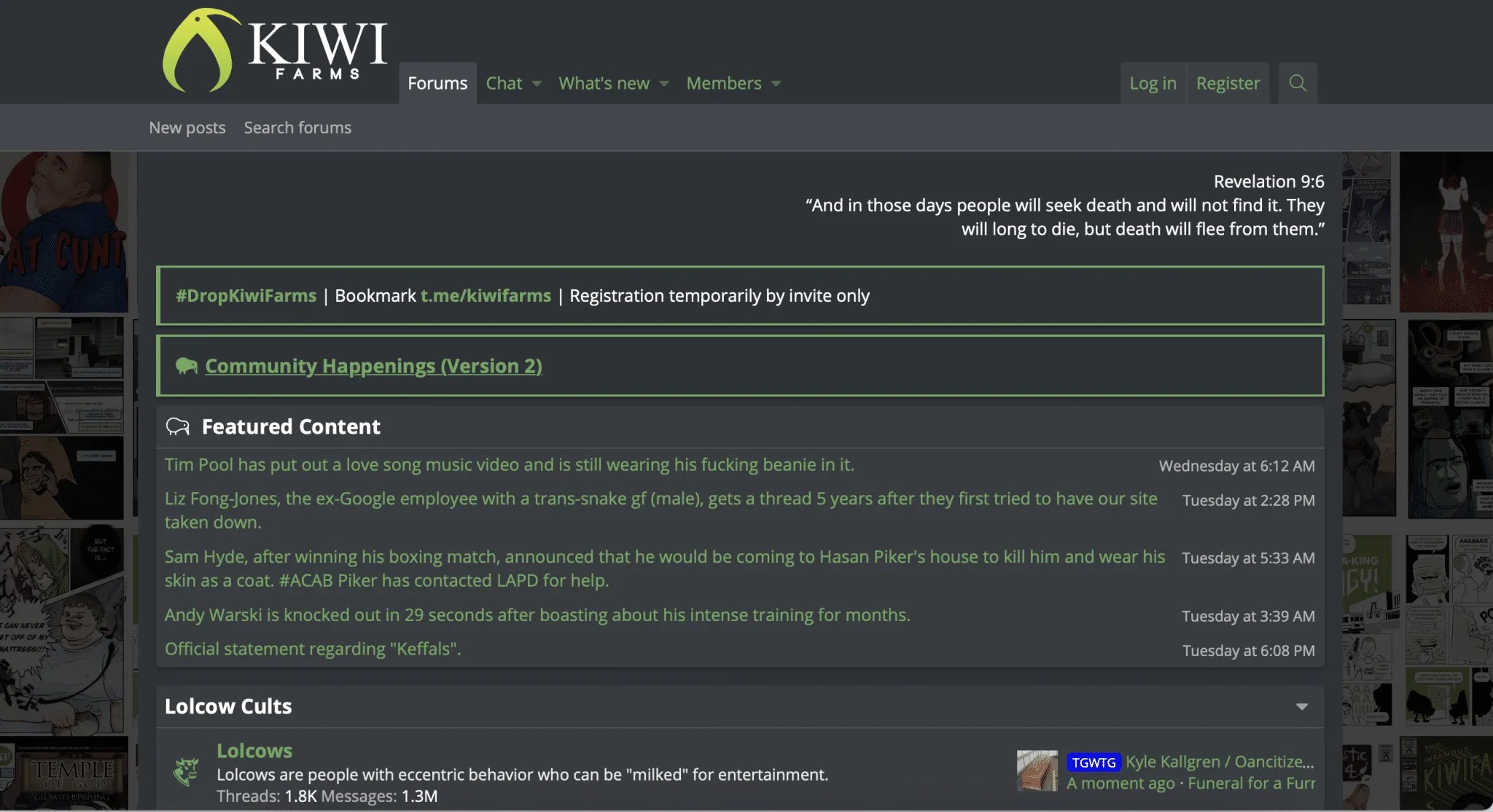The image size is (1493, 812).
Task: Open the t.me/kiwifarms bookmark link
Action: [x=486, y=296]
